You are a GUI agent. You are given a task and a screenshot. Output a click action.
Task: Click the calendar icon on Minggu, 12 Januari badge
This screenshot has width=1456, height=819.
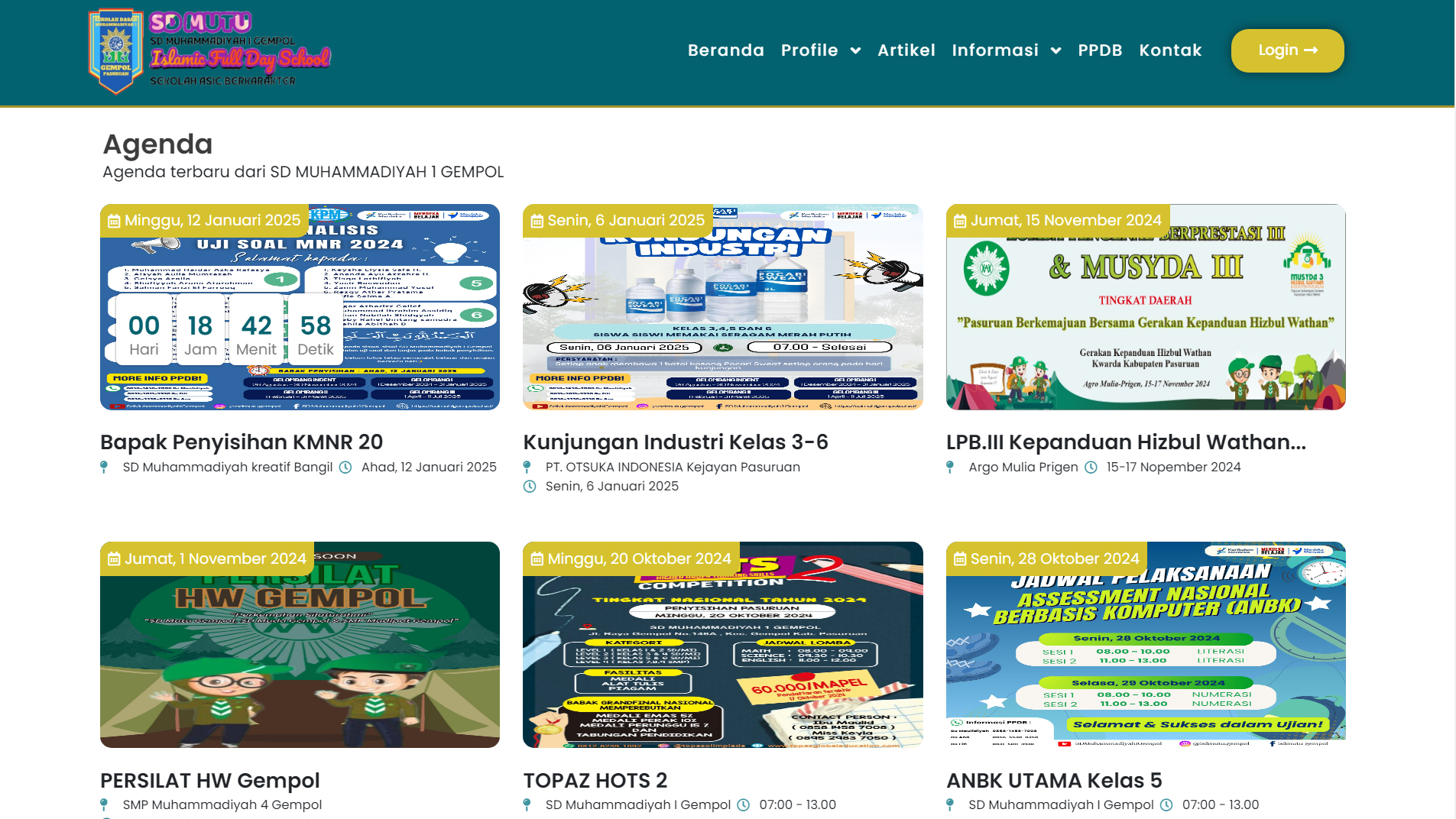pos(115,220)
